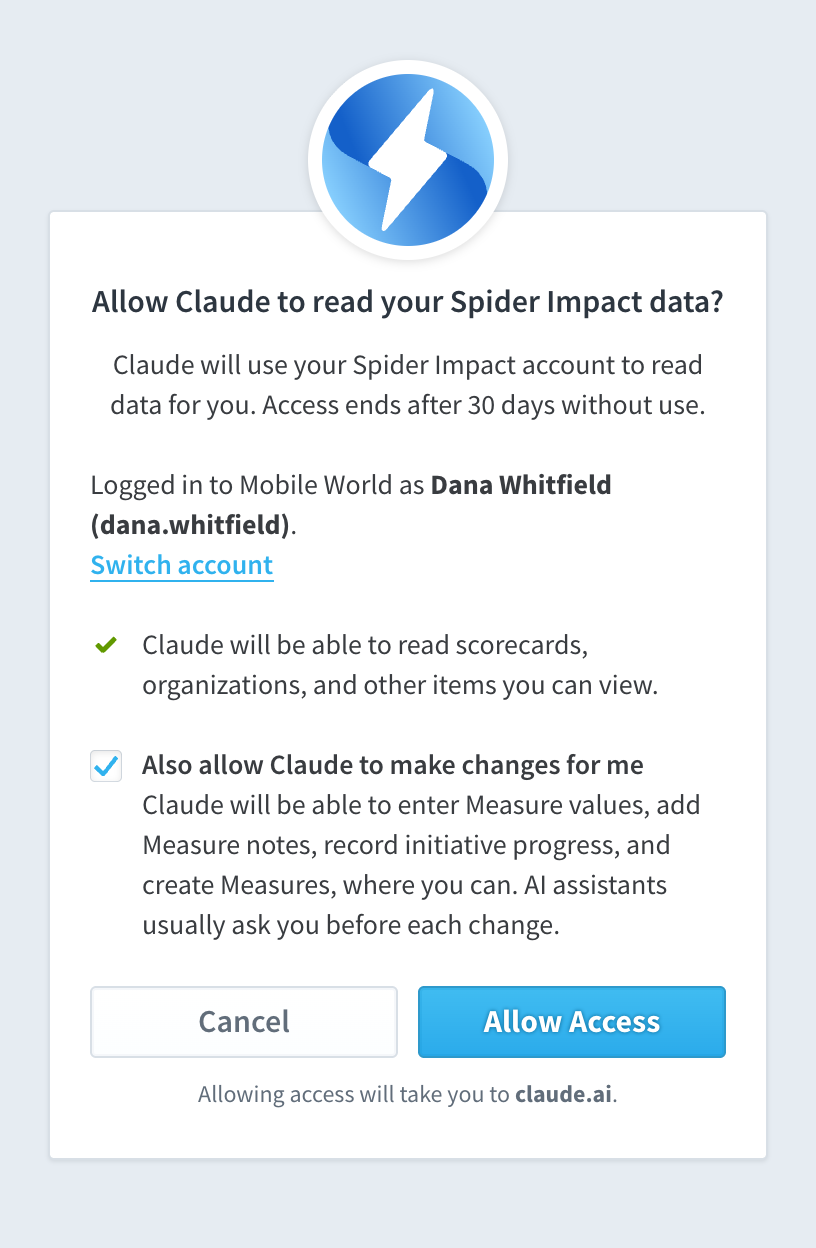Click the Cancel button
This screenshot has width=816, height=1248.
(x=244, y=1022)
